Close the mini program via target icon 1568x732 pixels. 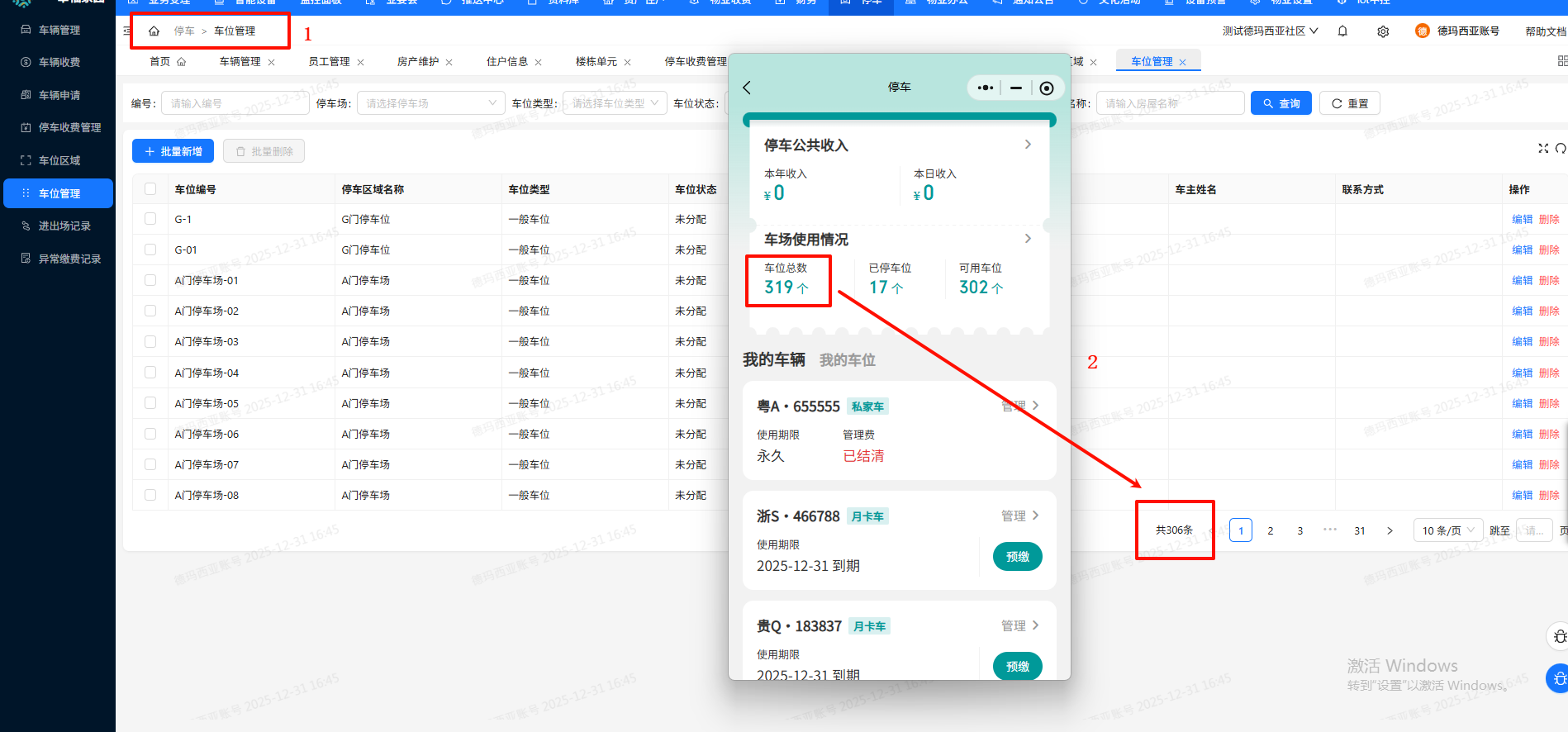point(1047,88)
